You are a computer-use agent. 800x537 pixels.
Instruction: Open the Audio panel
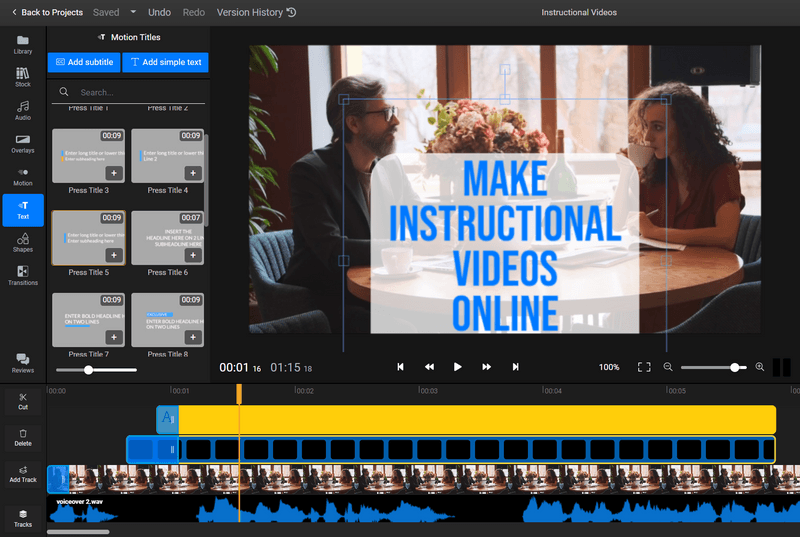tap(22, 110)
